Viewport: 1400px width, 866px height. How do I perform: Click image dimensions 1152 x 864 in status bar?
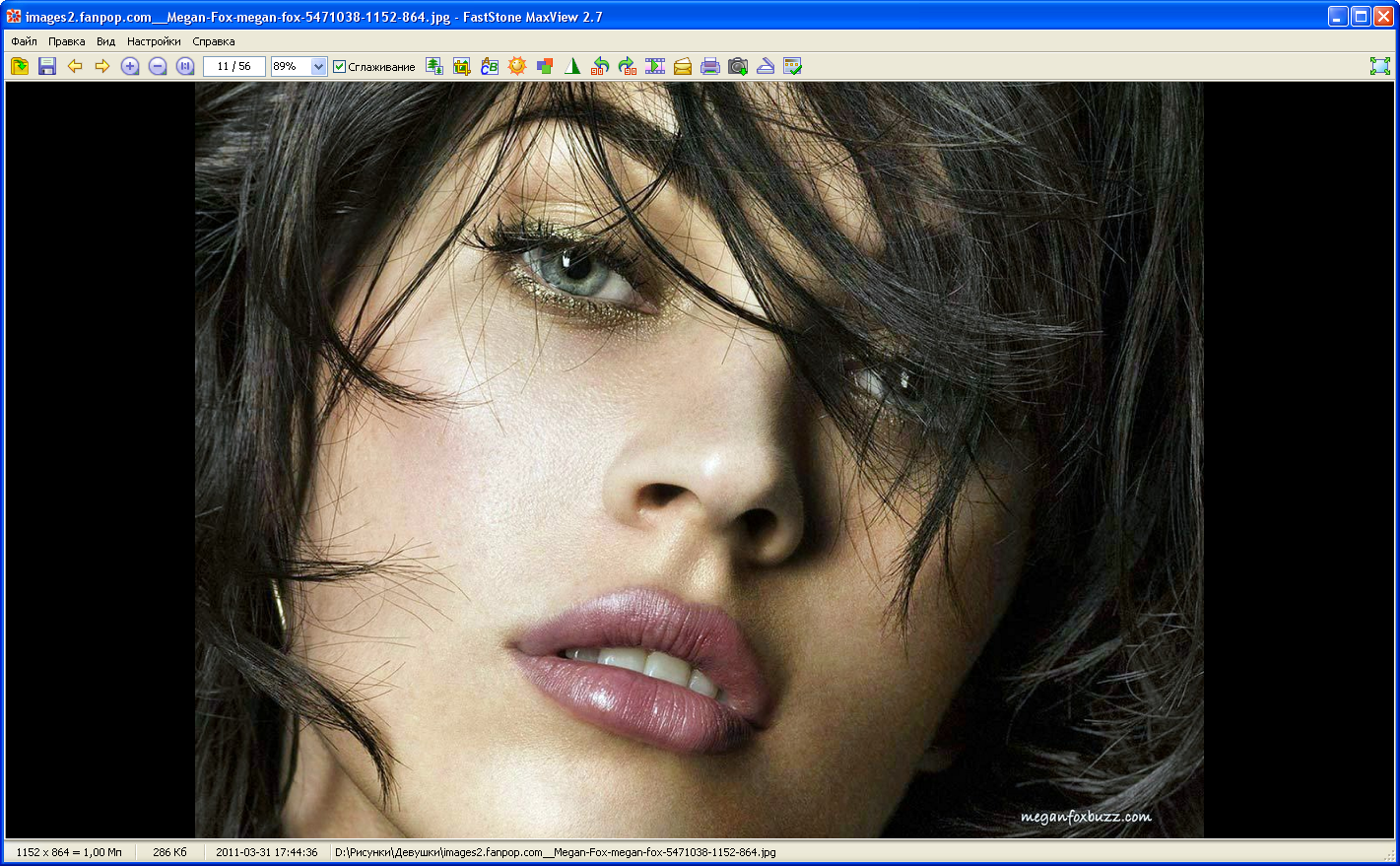point(69,852)
